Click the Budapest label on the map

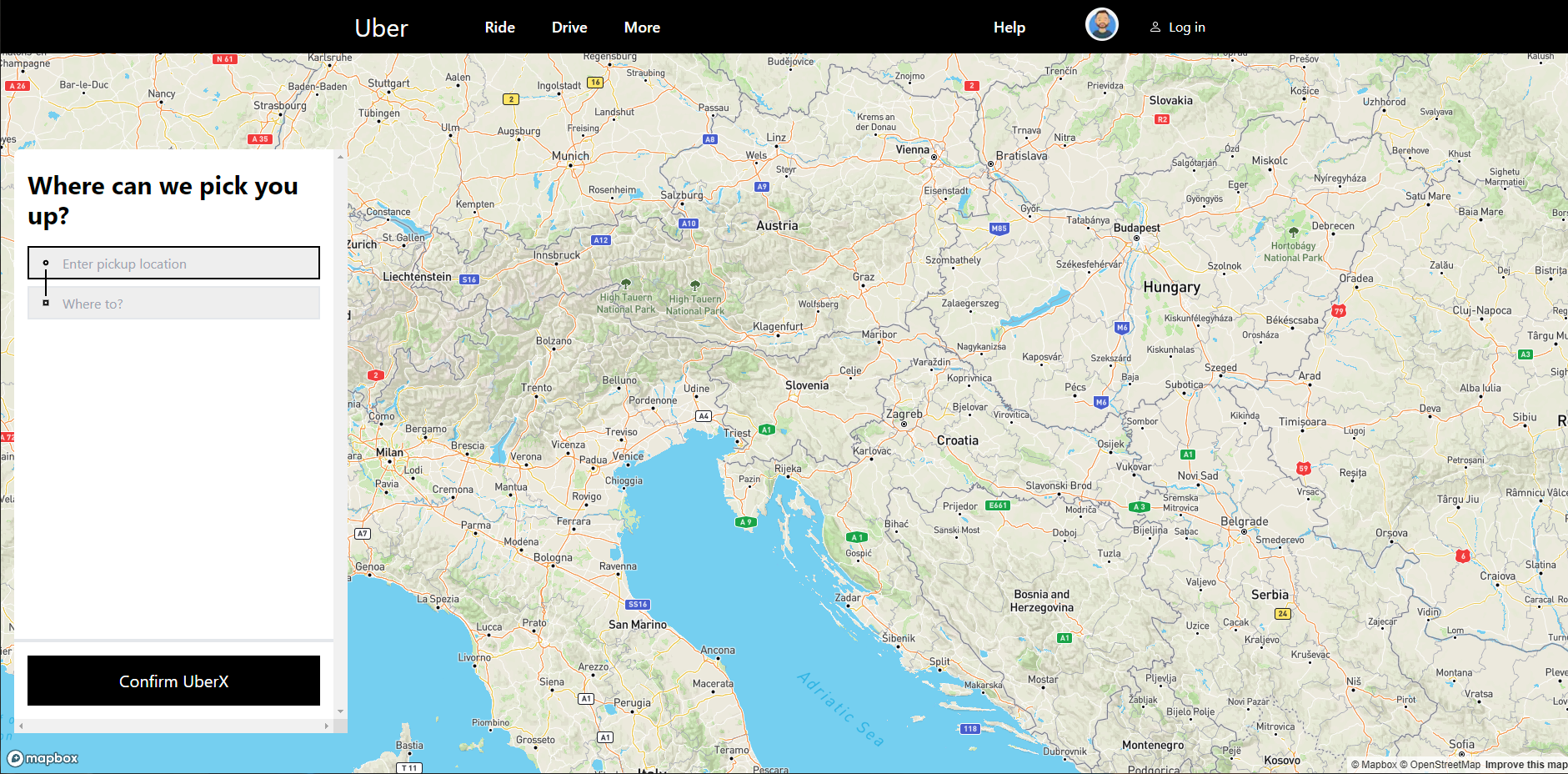1136,228
